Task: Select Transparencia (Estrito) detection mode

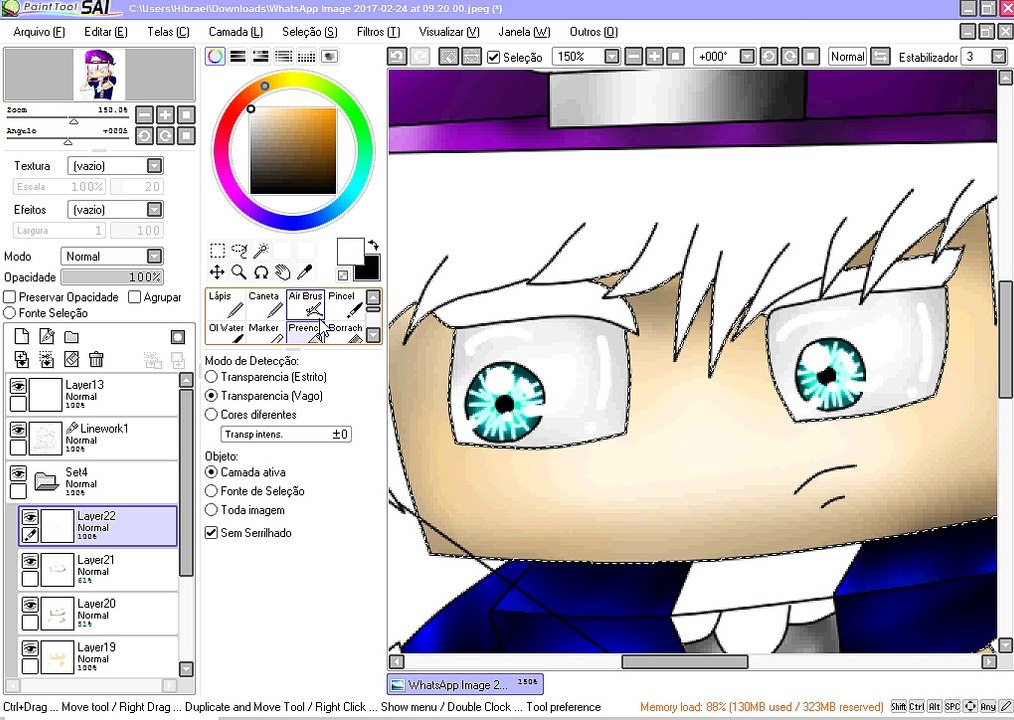Action: (x=211, y=376)
